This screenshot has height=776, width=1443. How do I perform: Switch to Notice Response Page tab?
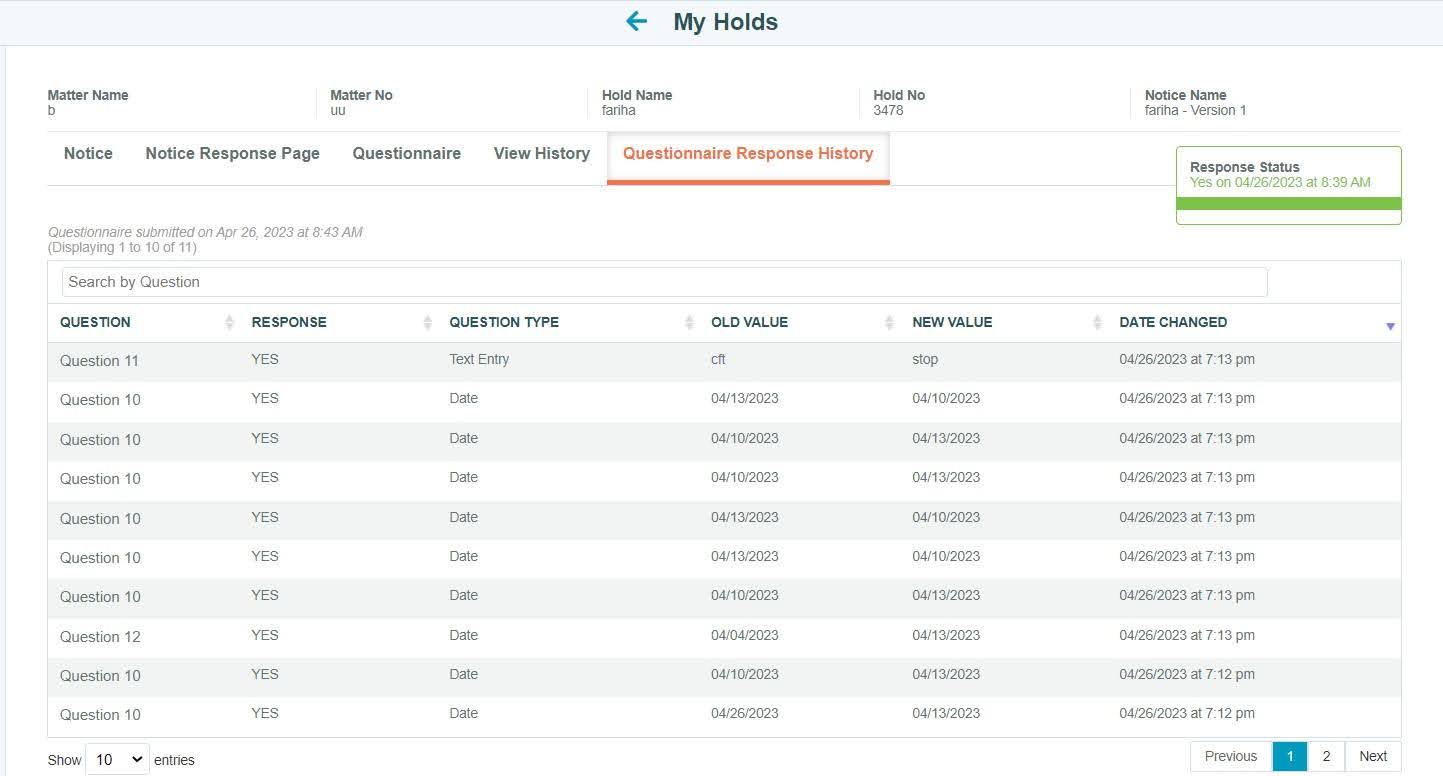click(x=232, y=154)
